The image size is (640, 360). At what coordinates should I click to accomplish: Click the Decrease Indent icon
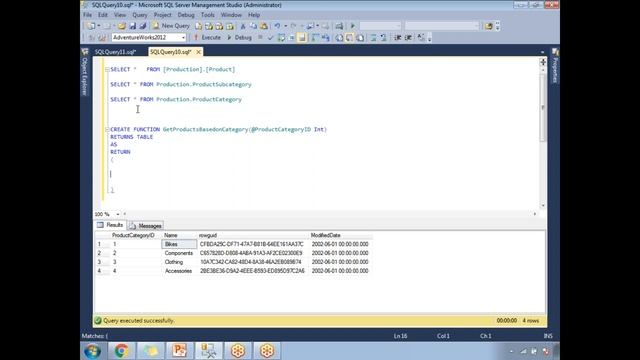[x=397, y=38]
